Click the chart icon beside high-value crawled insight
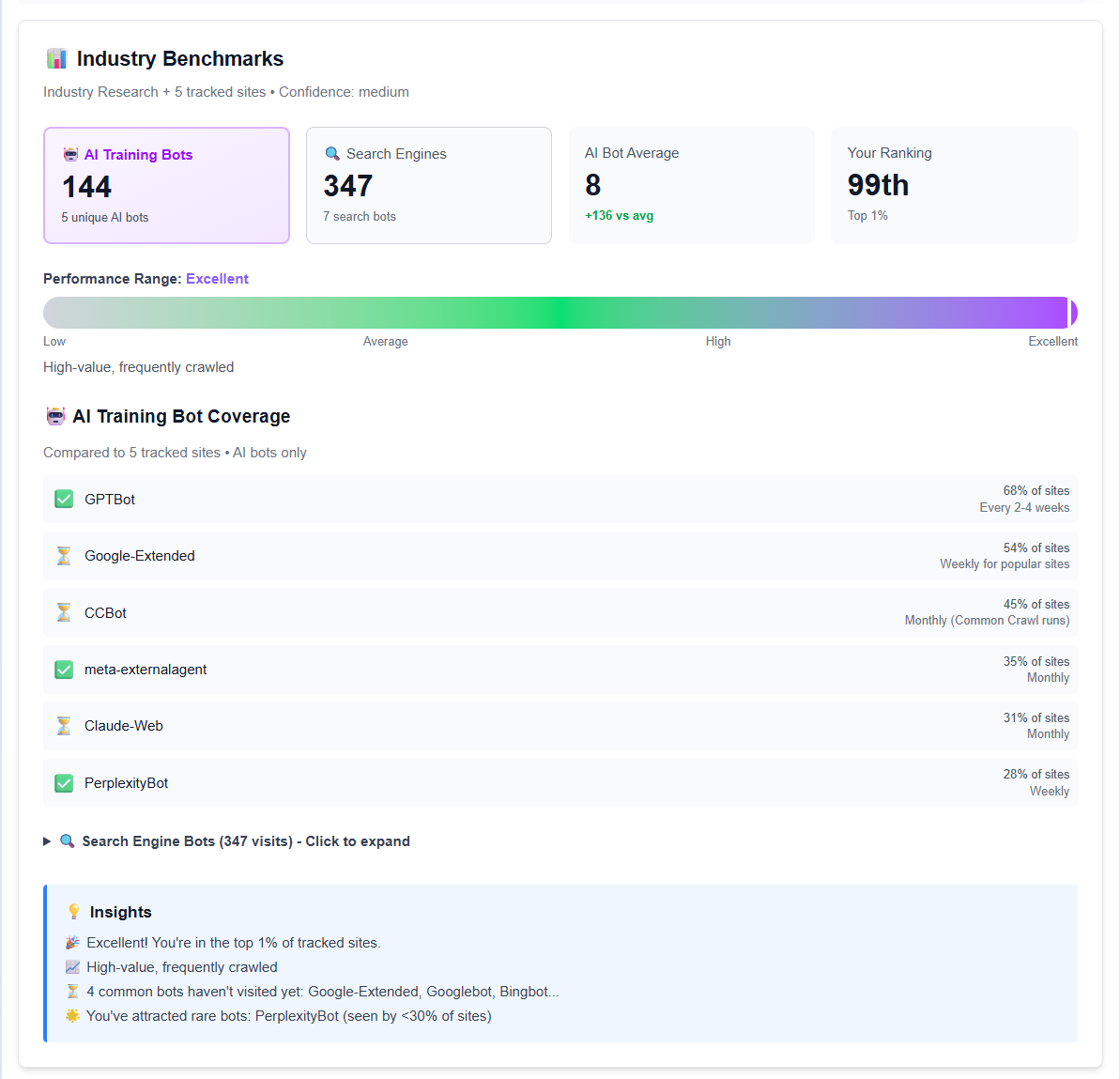 (71, 966)
